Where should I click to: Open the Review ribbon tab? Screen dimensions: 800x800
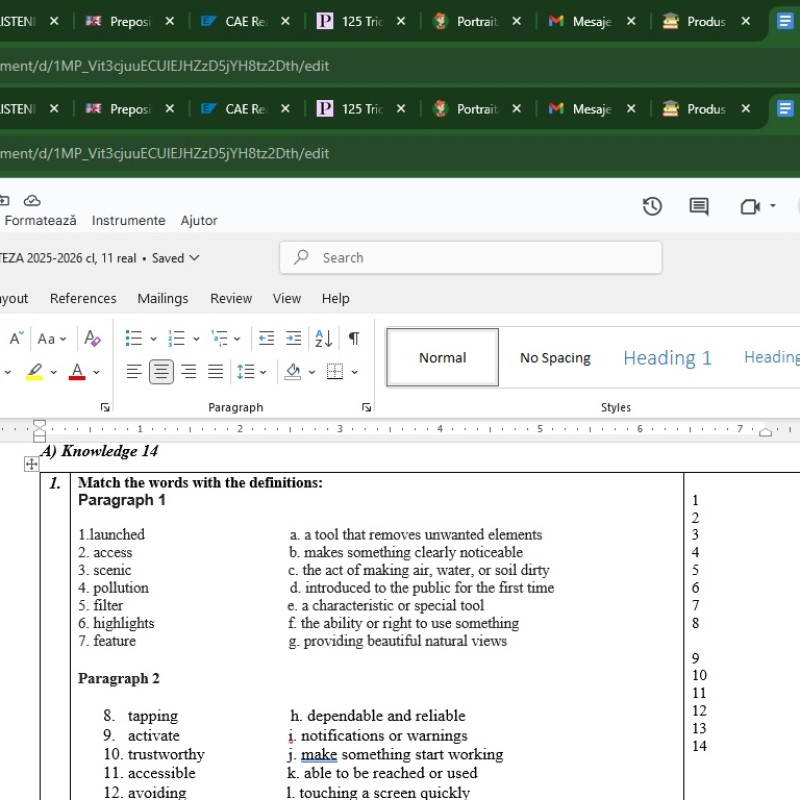[x=231, y=298]
